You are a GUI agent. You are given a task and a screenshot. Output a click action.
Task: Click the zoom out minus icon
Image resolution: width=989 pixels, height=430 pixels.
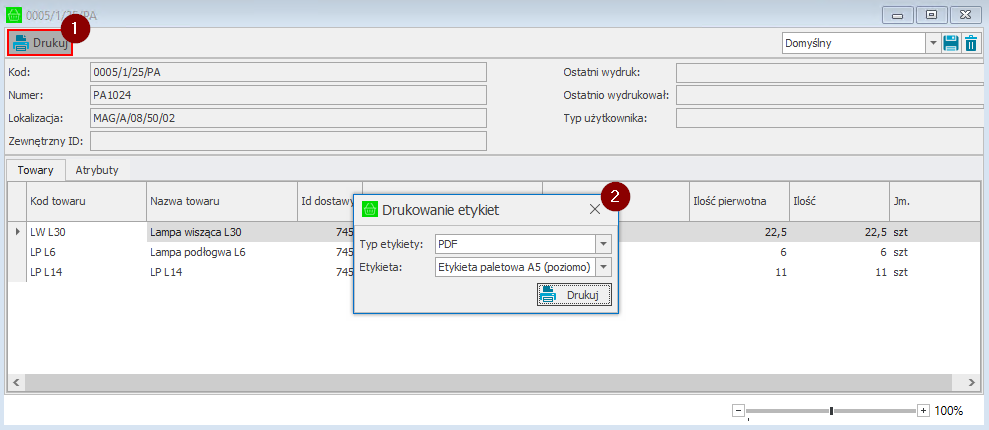click(738, 411)
